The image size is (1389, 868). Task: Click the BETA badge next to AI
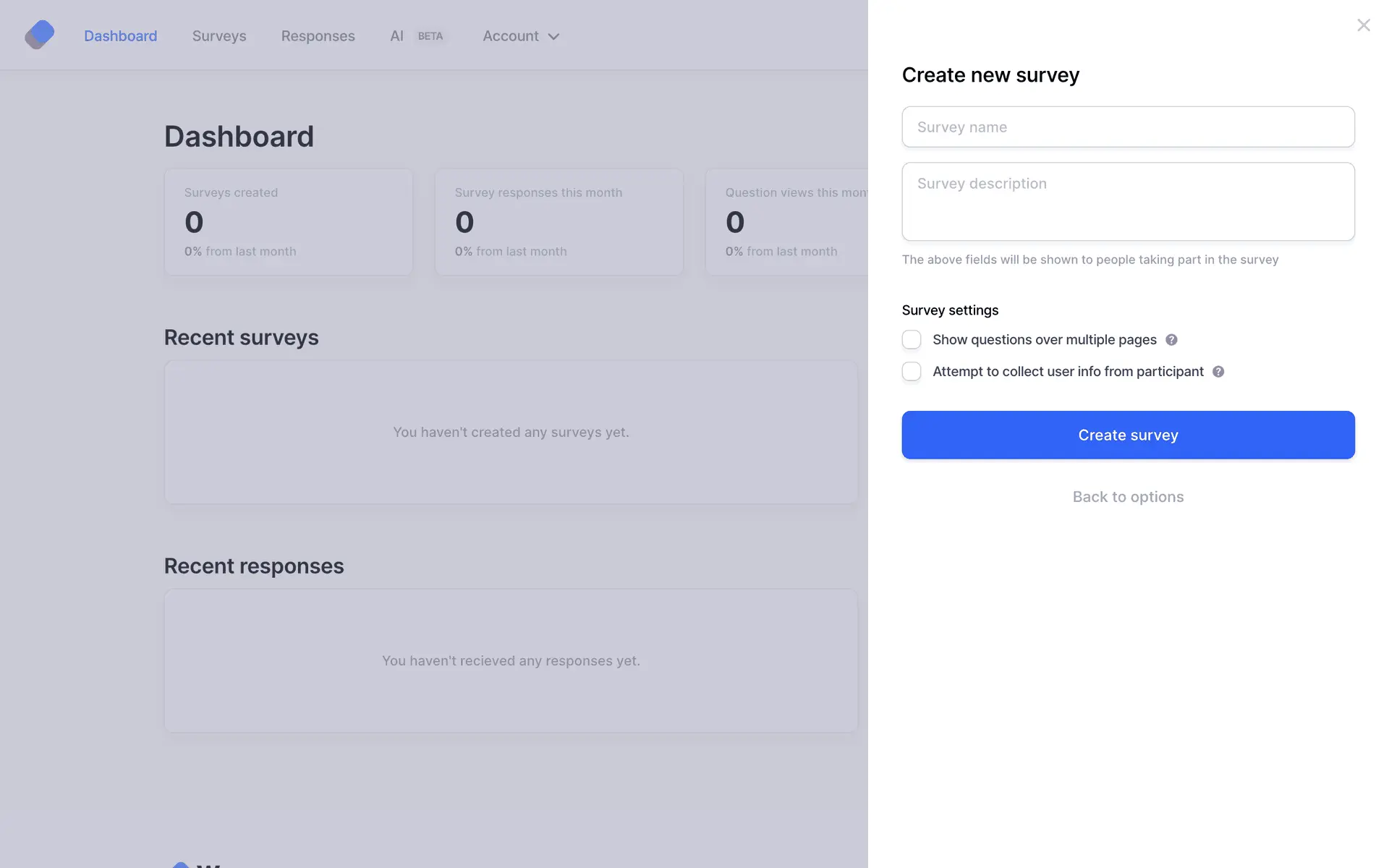coord(430,36)
